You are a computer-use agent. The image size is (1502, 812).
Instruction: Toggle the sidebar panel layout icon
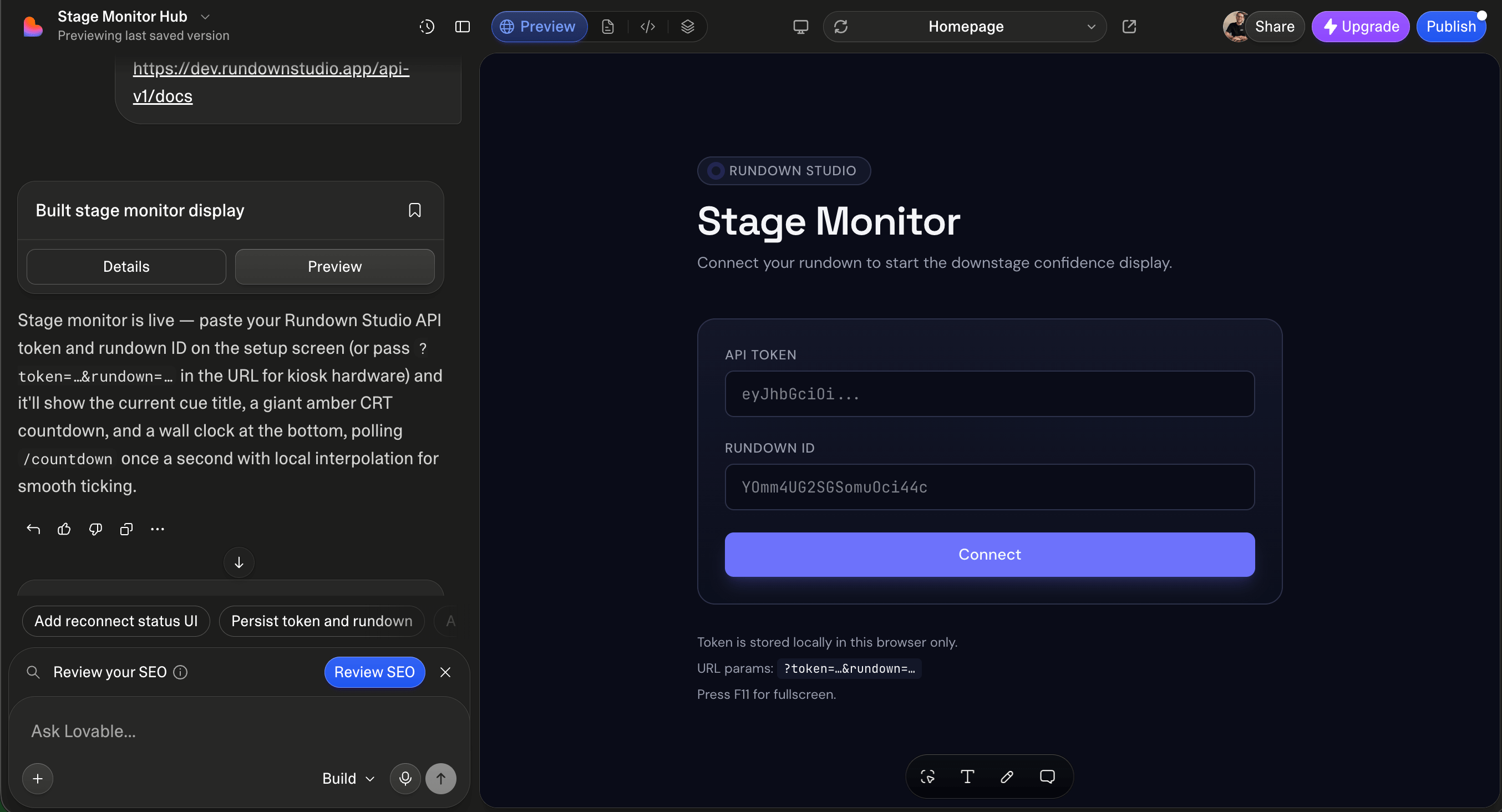click(x=463, y=26)
